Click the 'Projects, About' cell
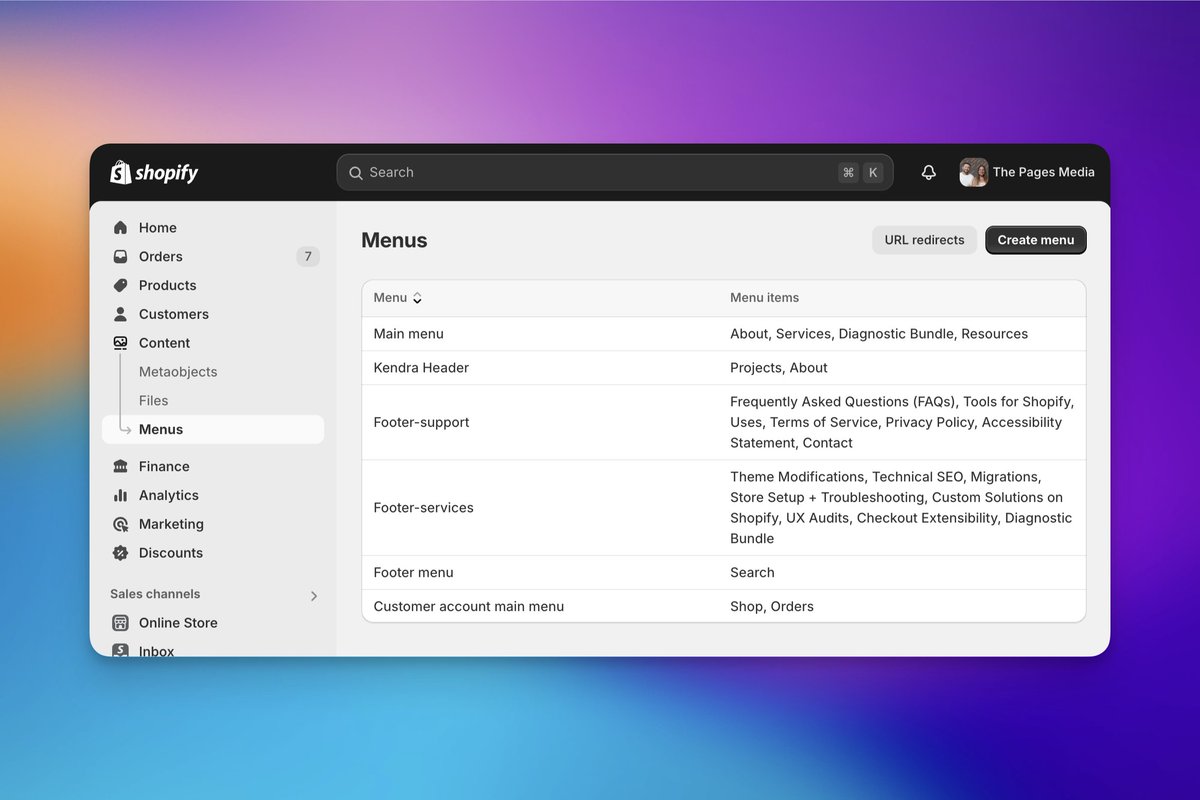This screenshot has height=800, width=1200. [779, 368]
